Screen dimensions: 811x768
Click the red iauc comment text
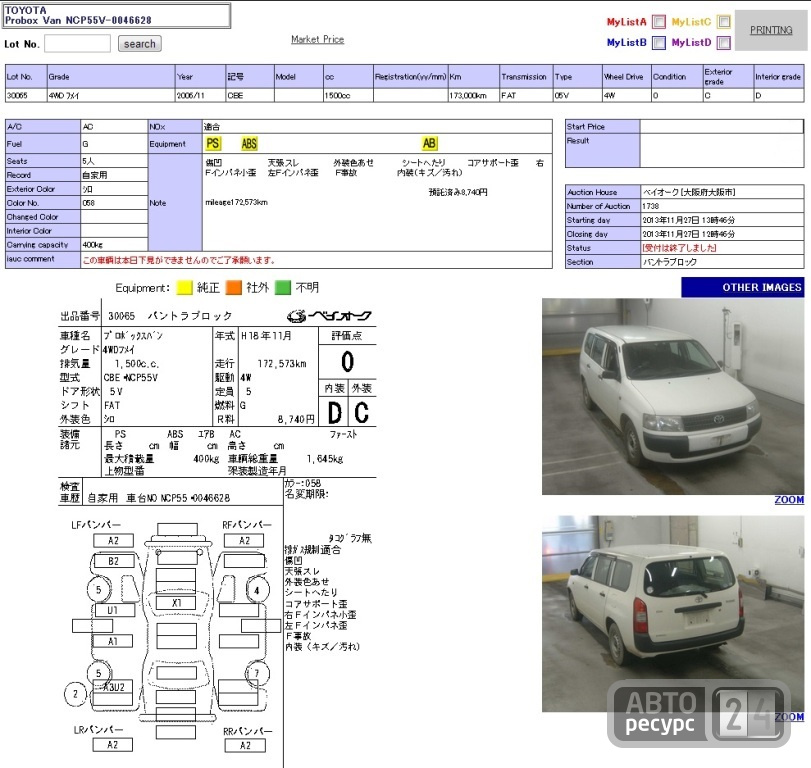tap(179, 260)
